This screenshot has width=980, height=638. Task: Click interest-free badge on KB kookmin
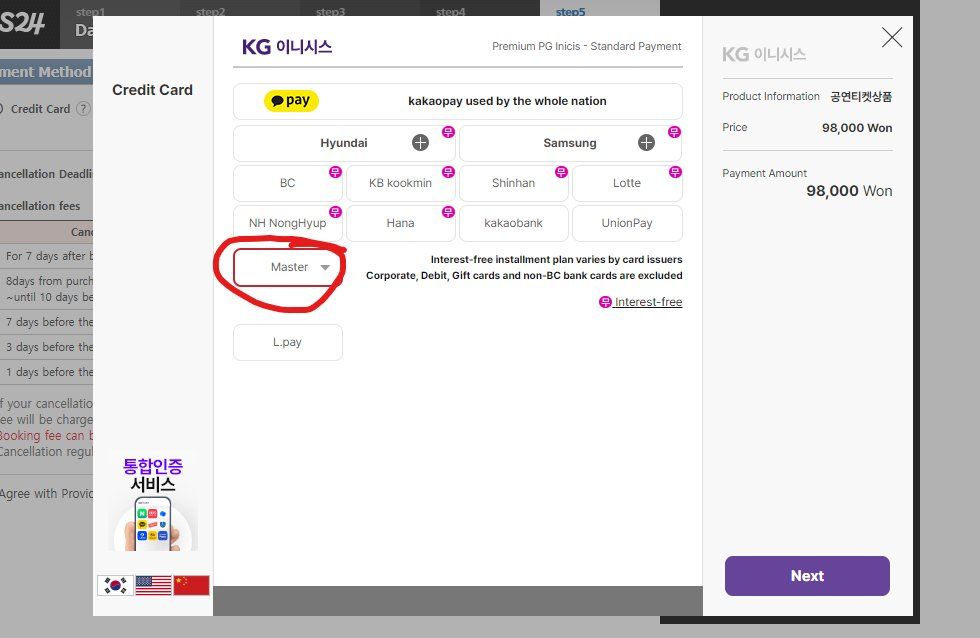click(x=448, y=172)
